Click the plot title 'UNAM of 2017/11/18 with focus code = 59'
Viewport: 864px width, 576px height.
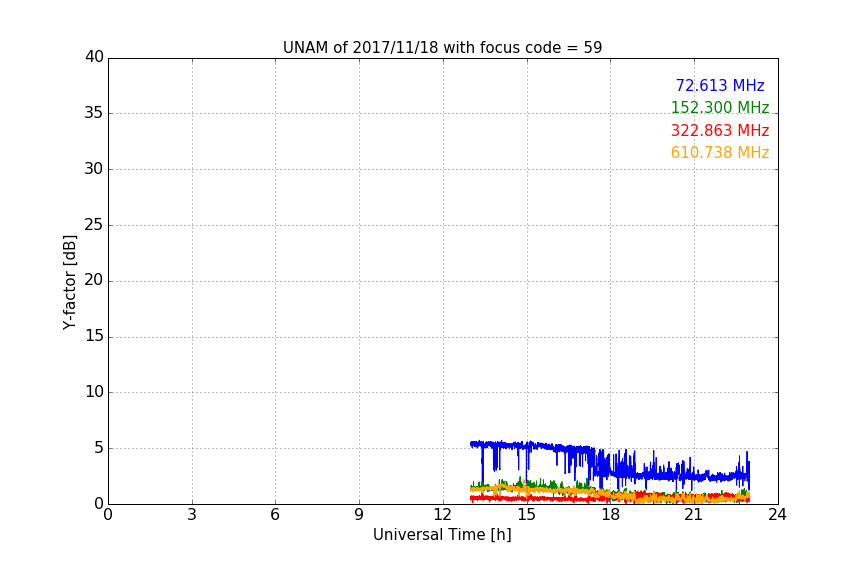pyautogui.click(x=442, y=48)
